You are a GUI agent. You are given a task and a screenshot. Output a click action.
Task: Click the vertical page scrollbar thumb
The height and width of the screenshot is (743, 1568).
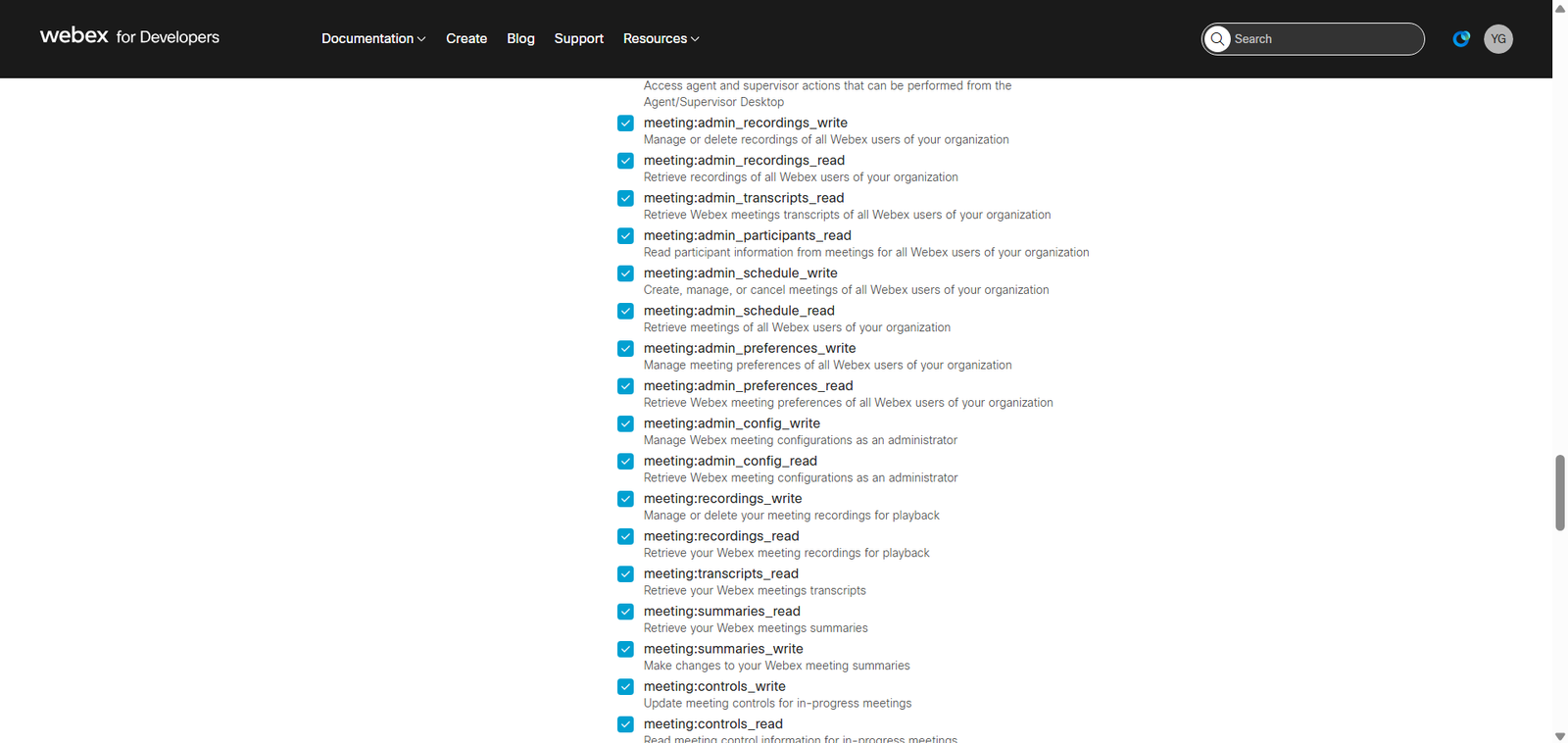[x=1560, y=492]
